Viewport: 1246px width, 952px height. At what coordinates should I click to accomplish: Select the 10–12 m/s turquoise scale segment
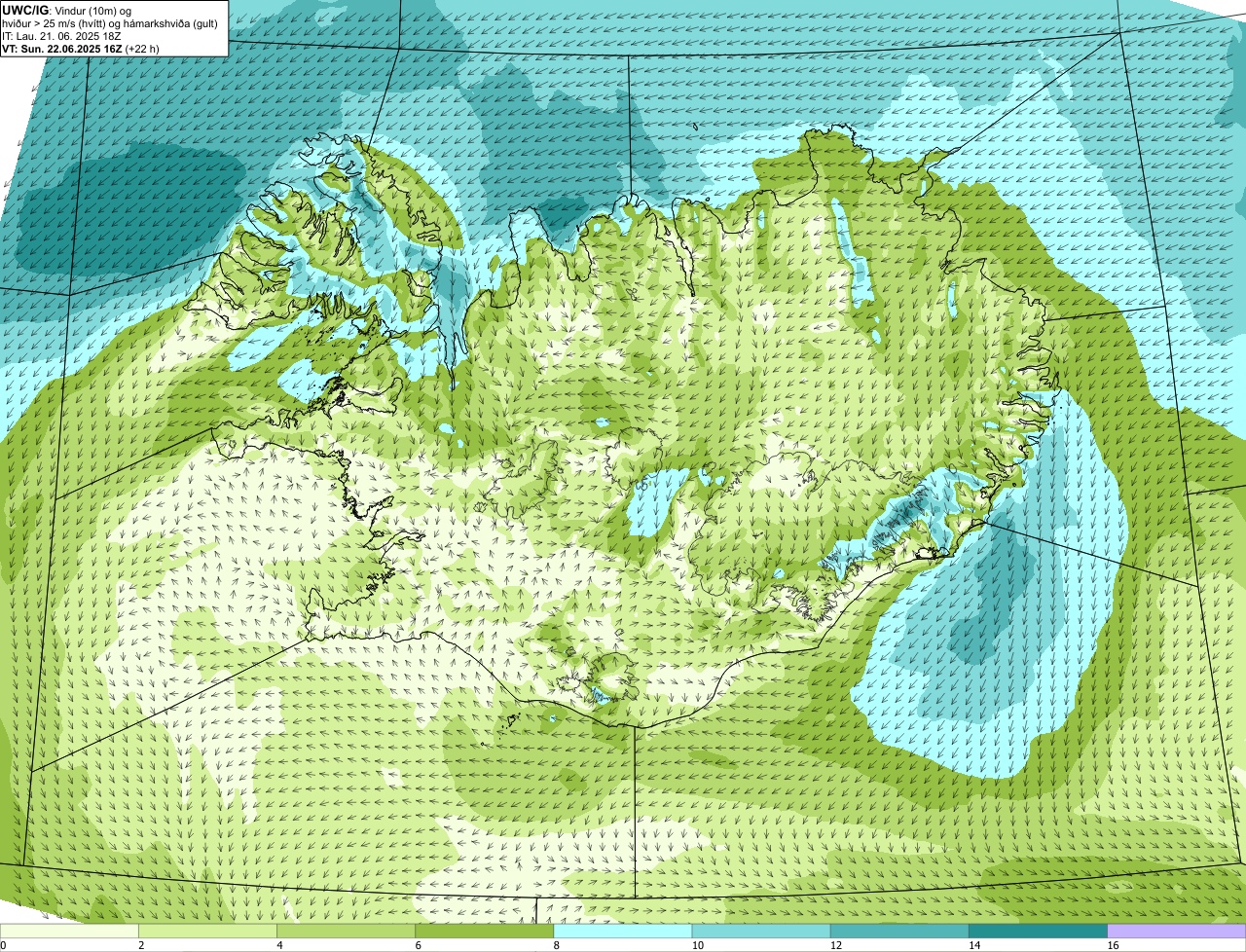pyautogui.click(x=761, y=932)
